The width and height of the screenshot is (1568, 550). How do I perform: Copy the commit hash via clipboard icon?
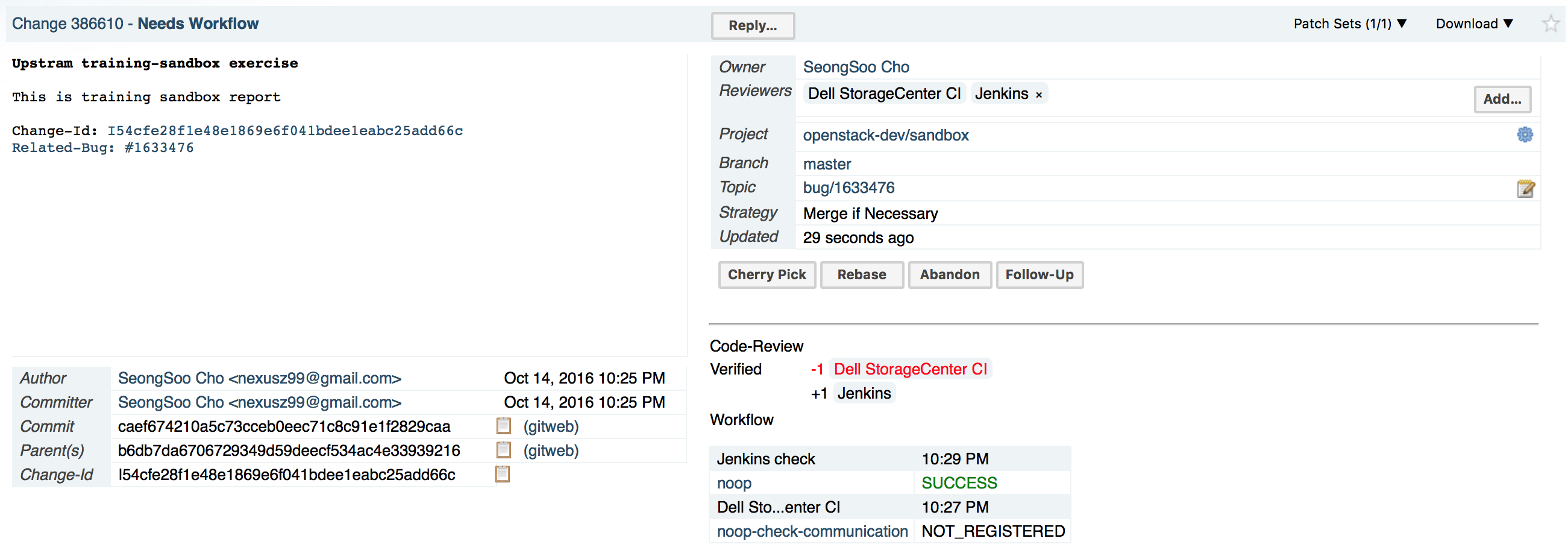[x=504, y=426]
